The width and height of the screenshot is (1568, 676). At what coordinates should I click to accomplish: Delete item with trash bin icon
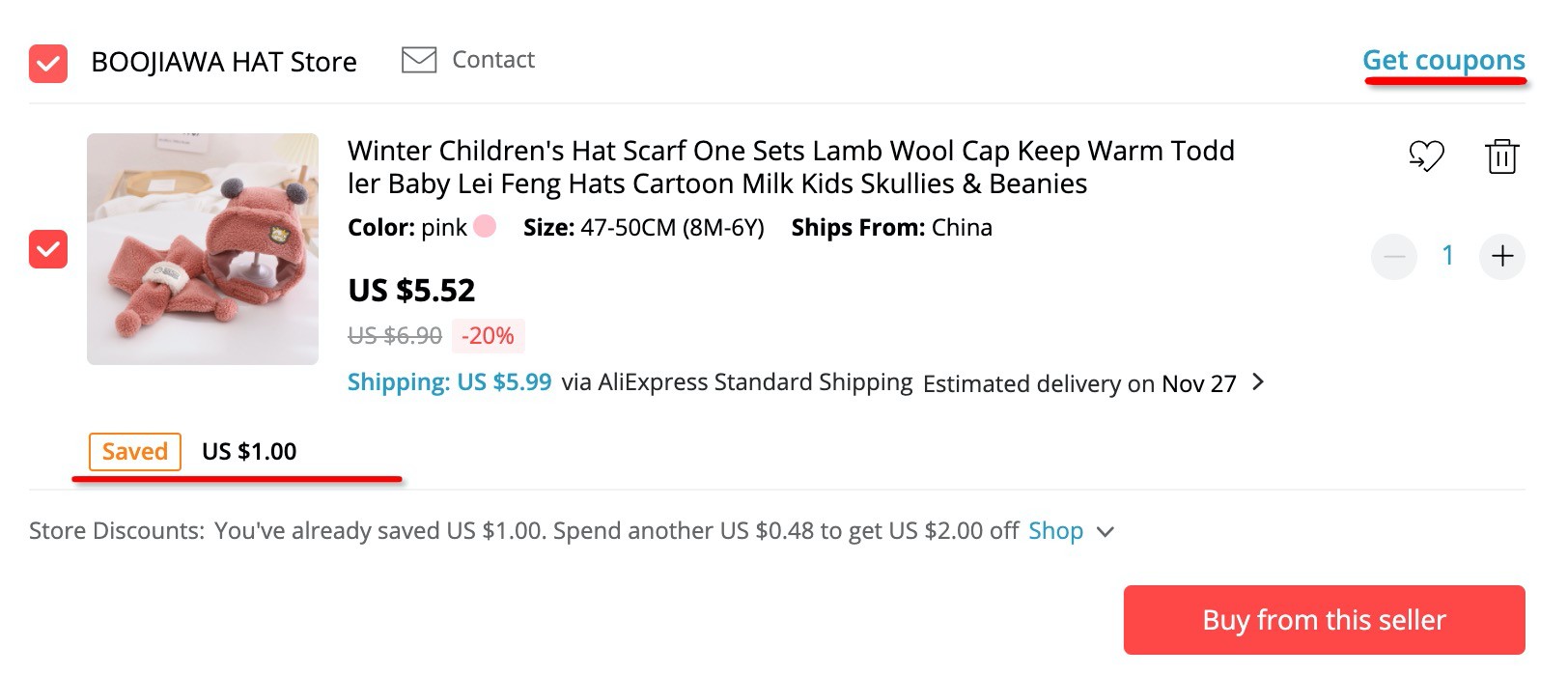1501,155
